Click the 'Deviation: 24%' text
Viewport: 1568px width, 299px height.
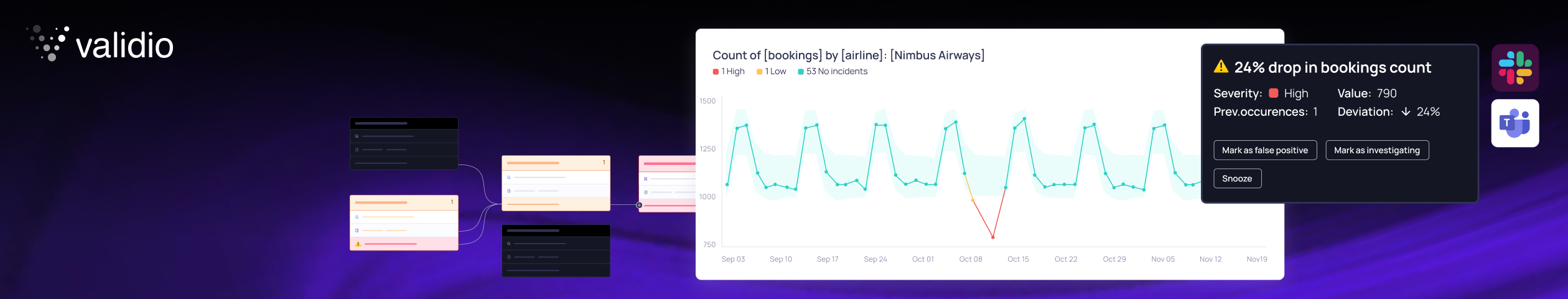[1389, 112]
